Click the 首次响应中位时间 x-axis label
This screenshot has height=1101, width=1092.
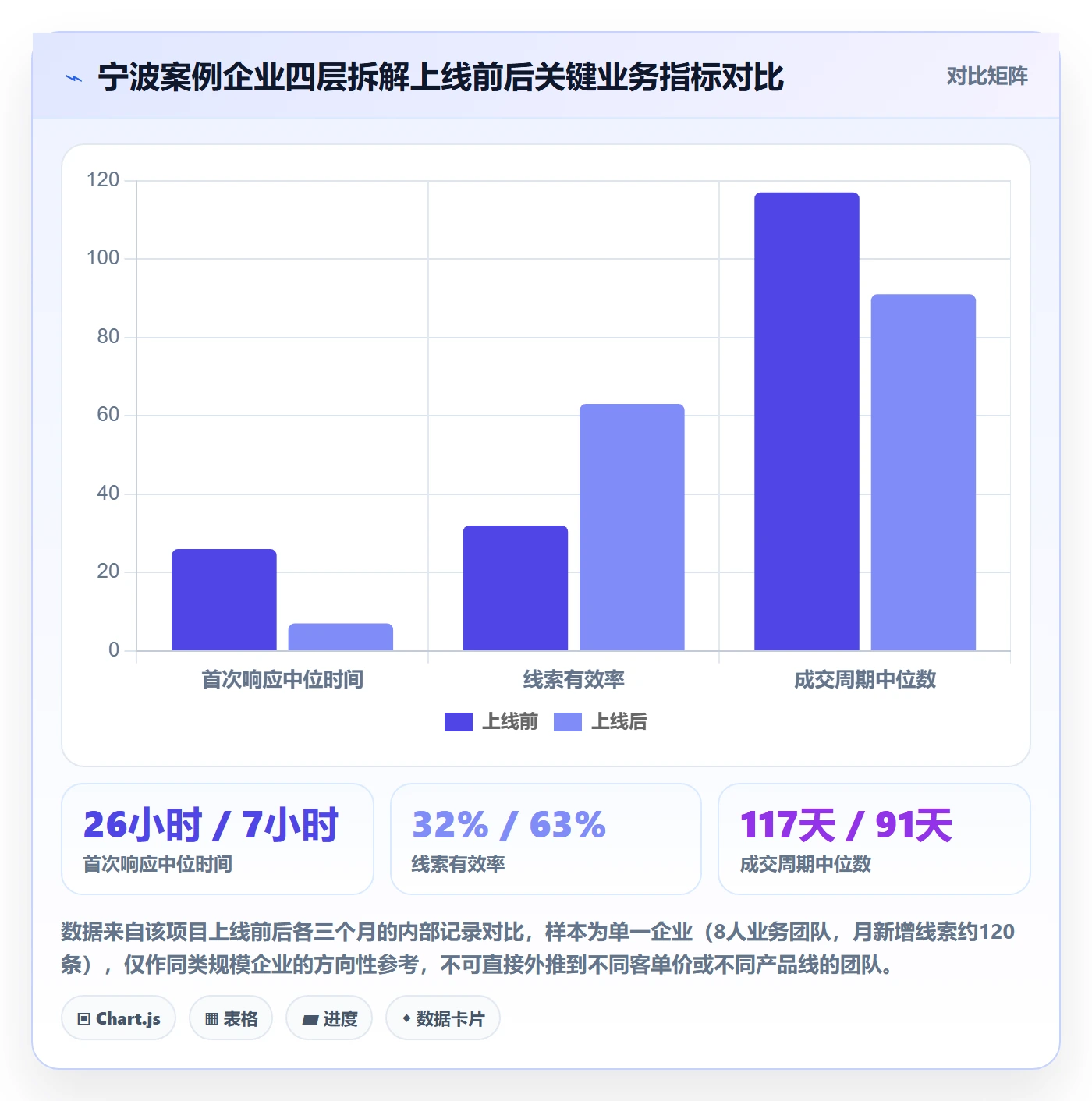click(282, 680)
